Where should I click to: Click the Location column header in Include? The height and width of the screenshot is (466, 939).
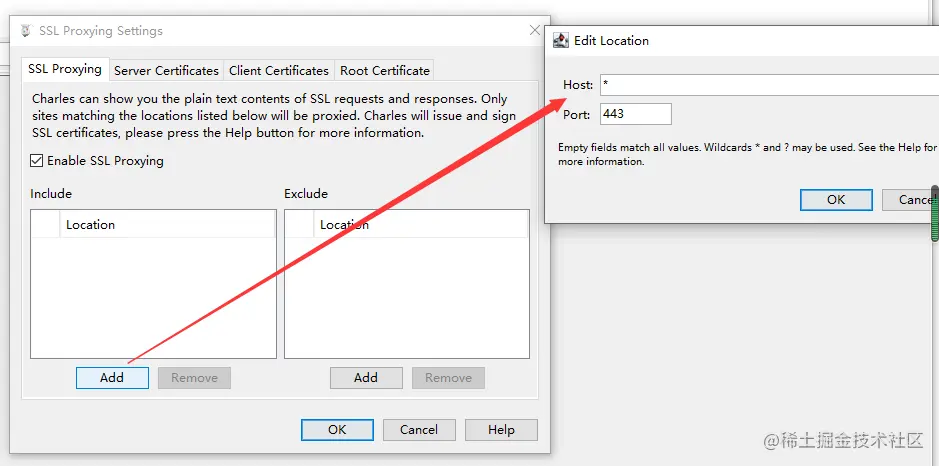(x=168, y=225)
